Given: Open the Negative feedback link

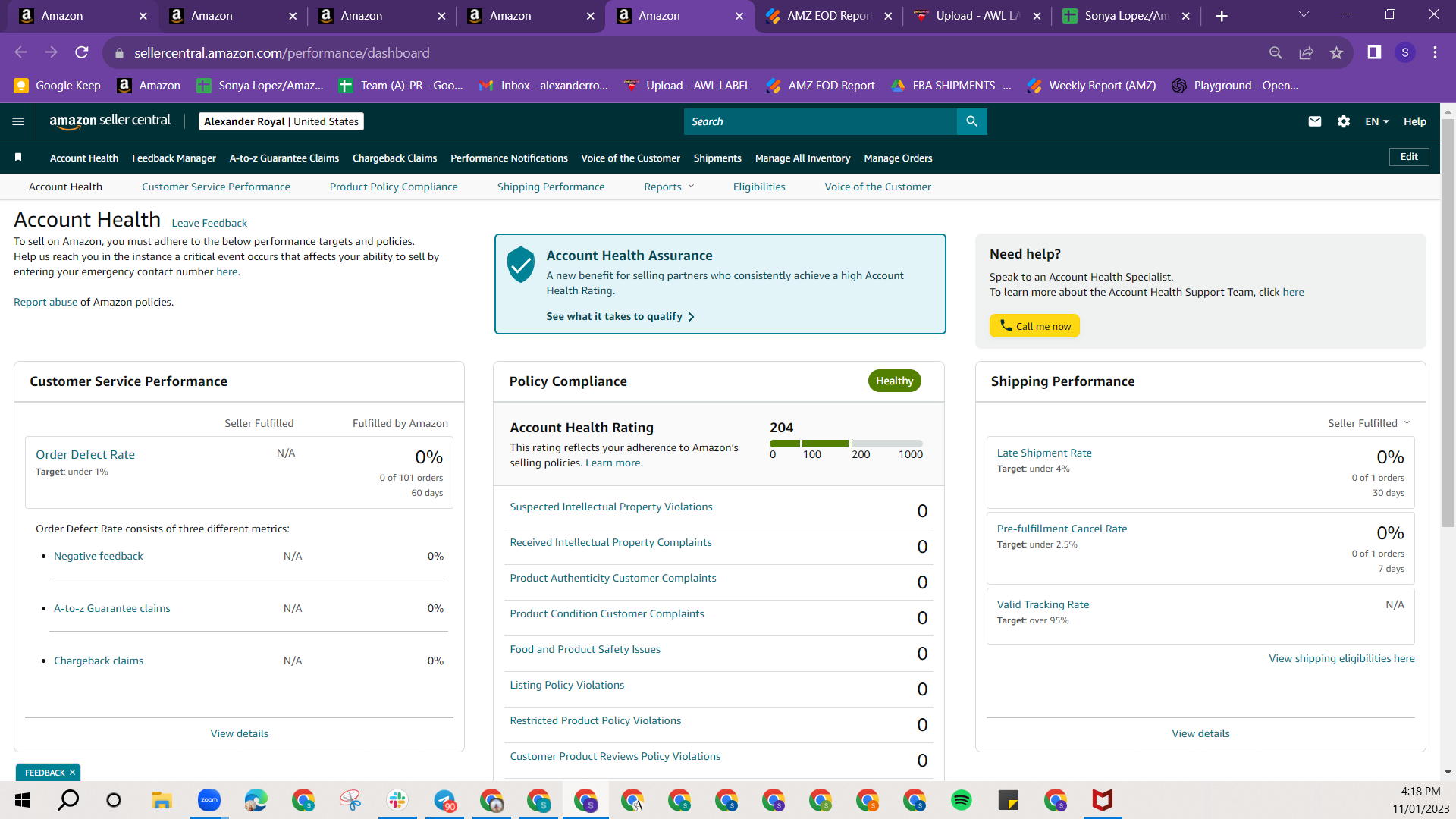Looking at the screenshot, I should tap(99, 556).
